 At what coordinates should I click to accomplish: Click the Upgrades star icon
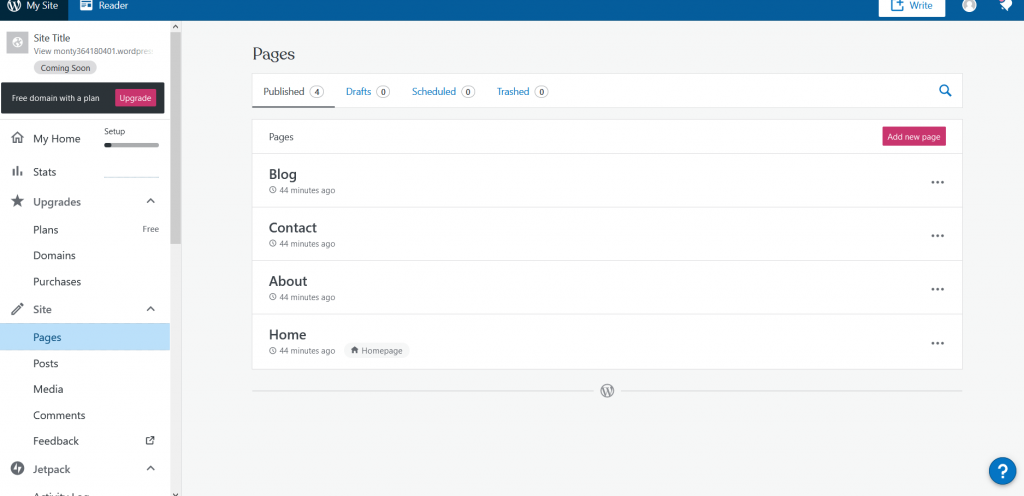tap(18, 201)
